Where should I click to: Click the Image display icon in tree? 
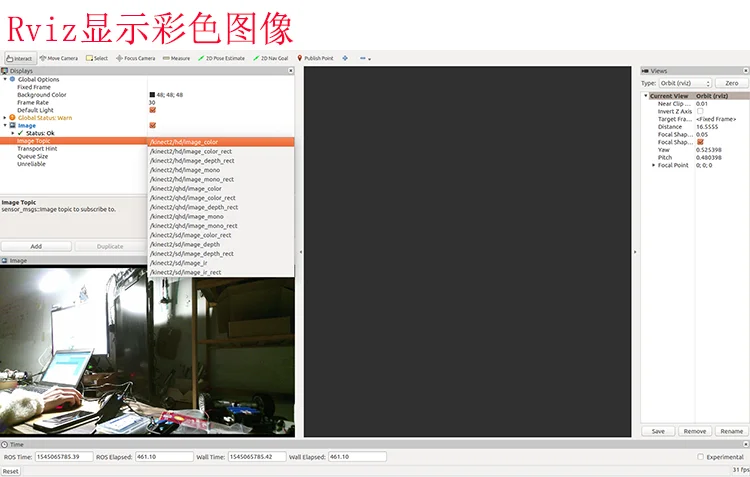pyautogui.click(x=12, y=125)
